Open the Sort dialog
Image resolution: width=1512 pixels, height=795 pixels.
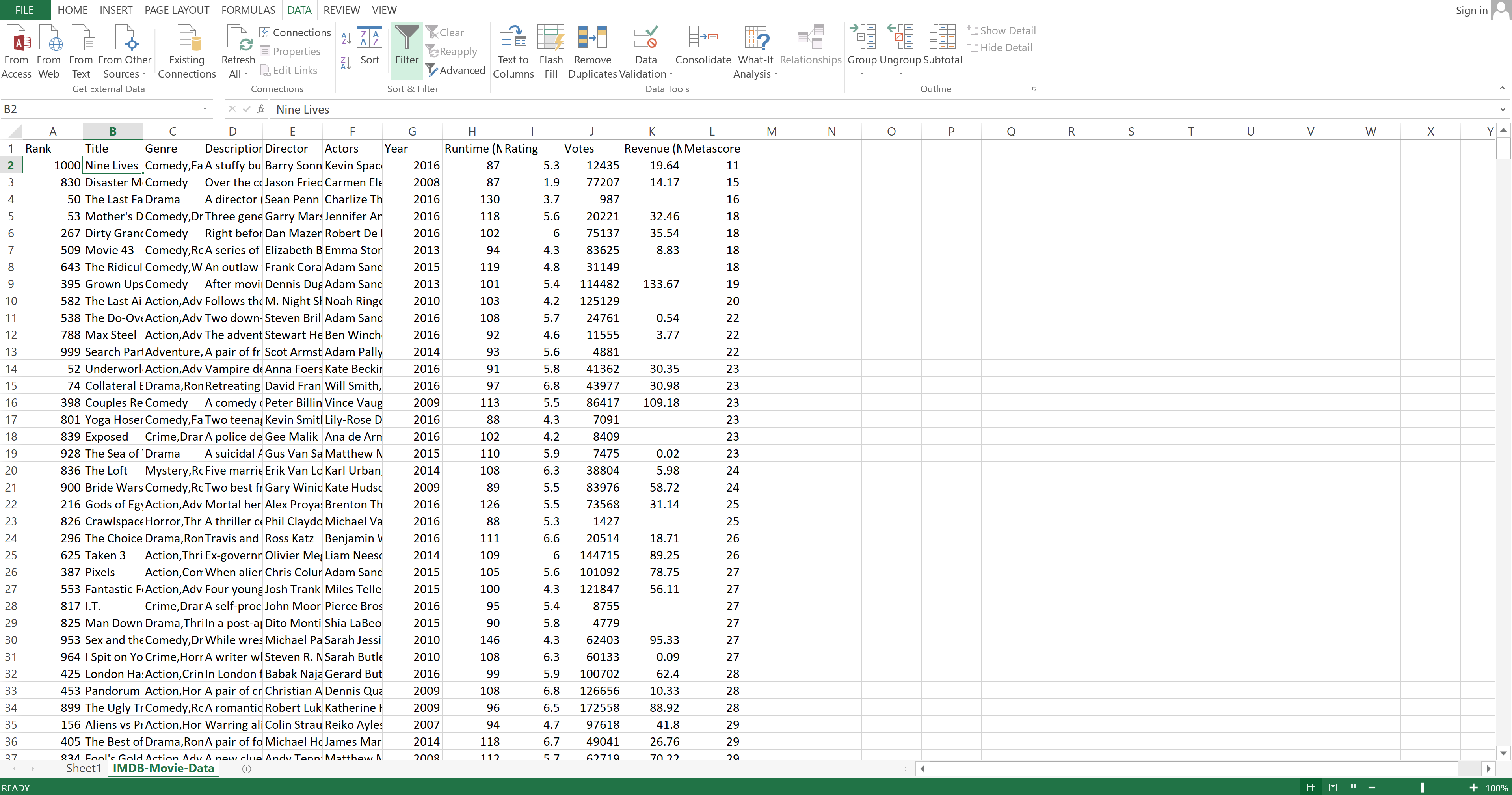(370, 46)
